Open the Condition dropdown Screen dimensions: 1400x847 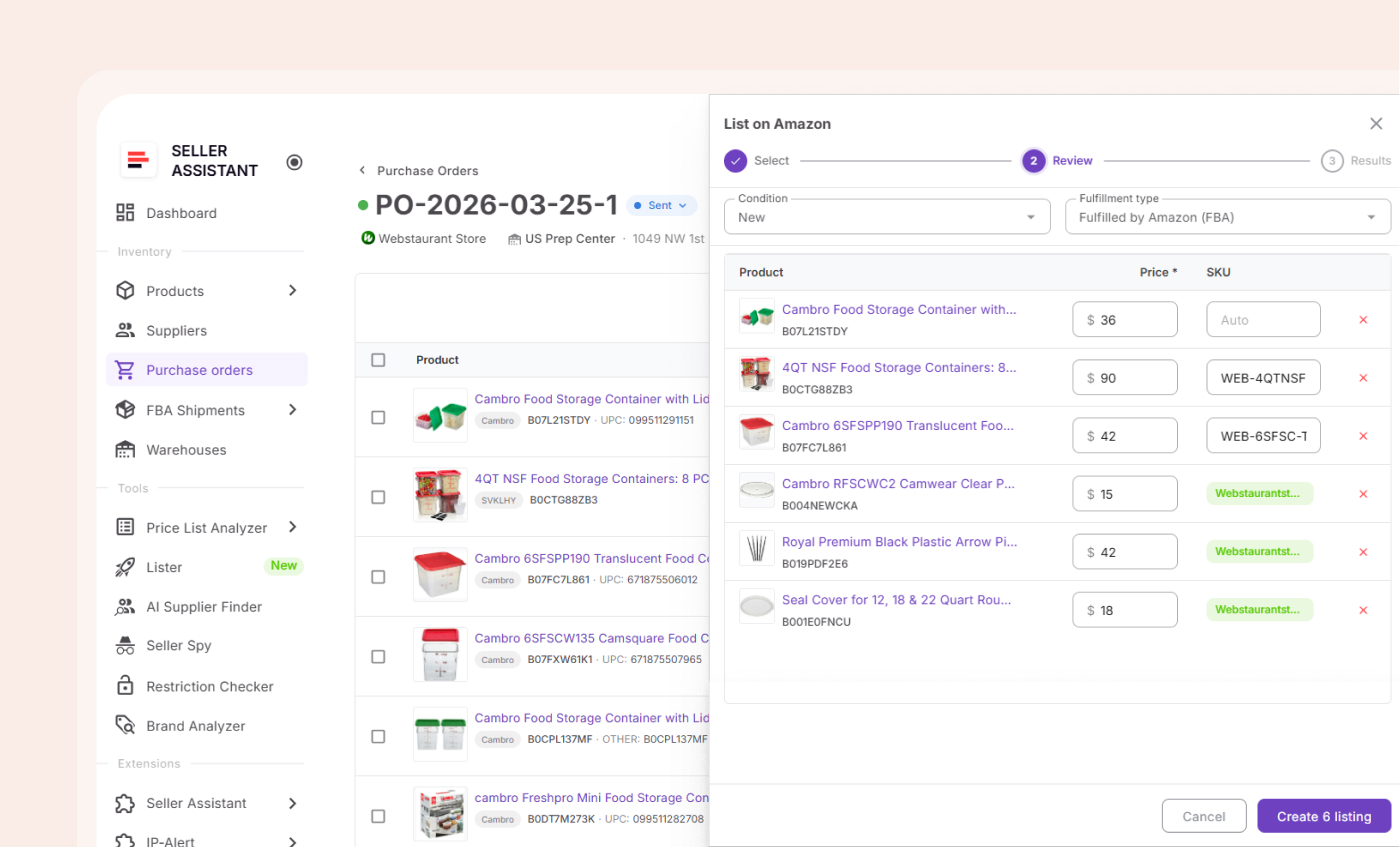tap(886, 217)
